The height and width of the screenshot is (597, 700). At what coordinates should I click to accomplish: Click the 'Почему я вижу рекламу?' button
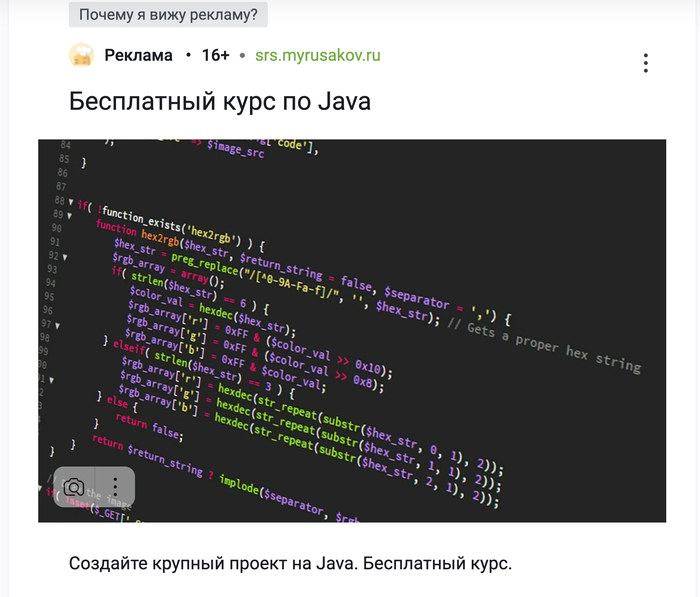[168, 15]
